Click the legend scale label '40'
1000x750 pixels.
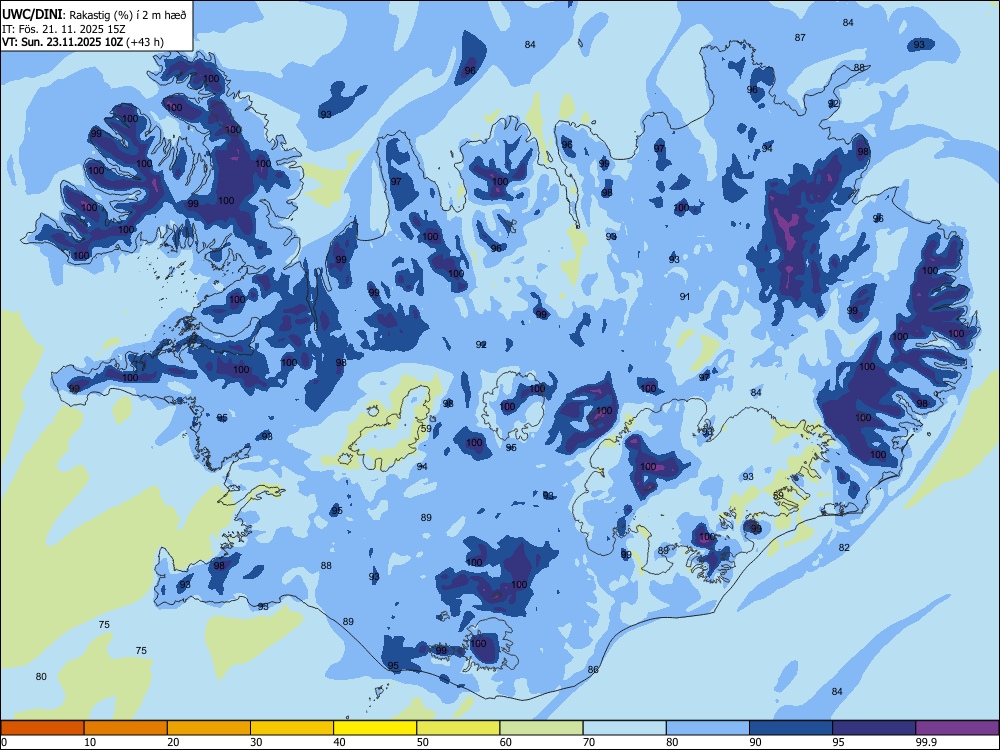coord(339,742)
